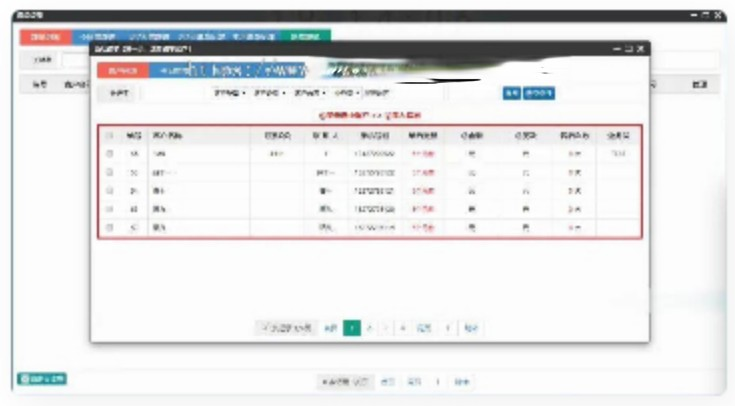
Task: Select the red tab in the front dialog
Action: 123,70
